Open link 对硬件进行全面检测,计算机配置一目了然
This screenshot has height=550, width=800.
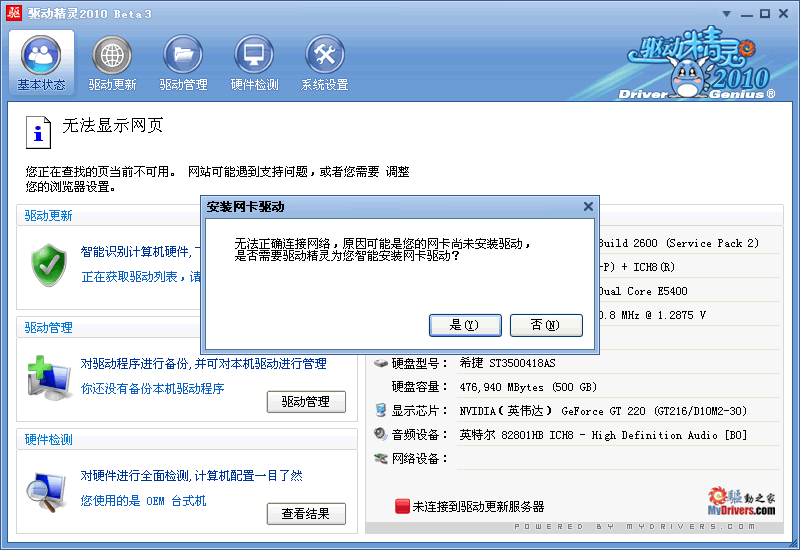[191, 476]
